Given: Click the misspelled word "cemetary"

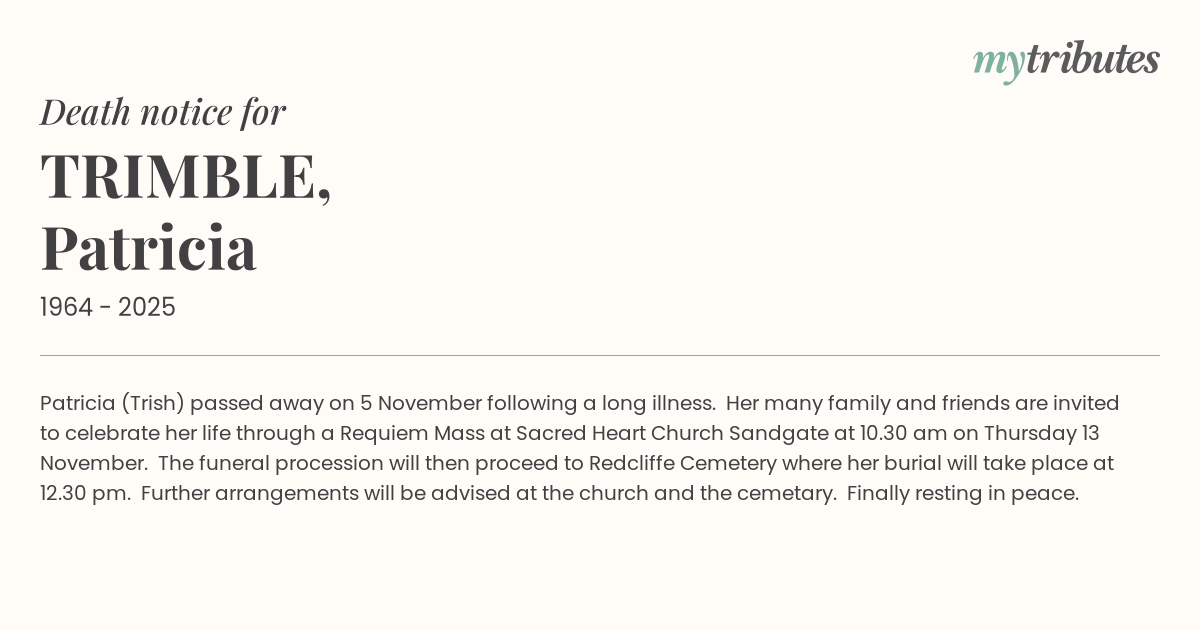Looking at the screenshot, I should tap(790, 494).
